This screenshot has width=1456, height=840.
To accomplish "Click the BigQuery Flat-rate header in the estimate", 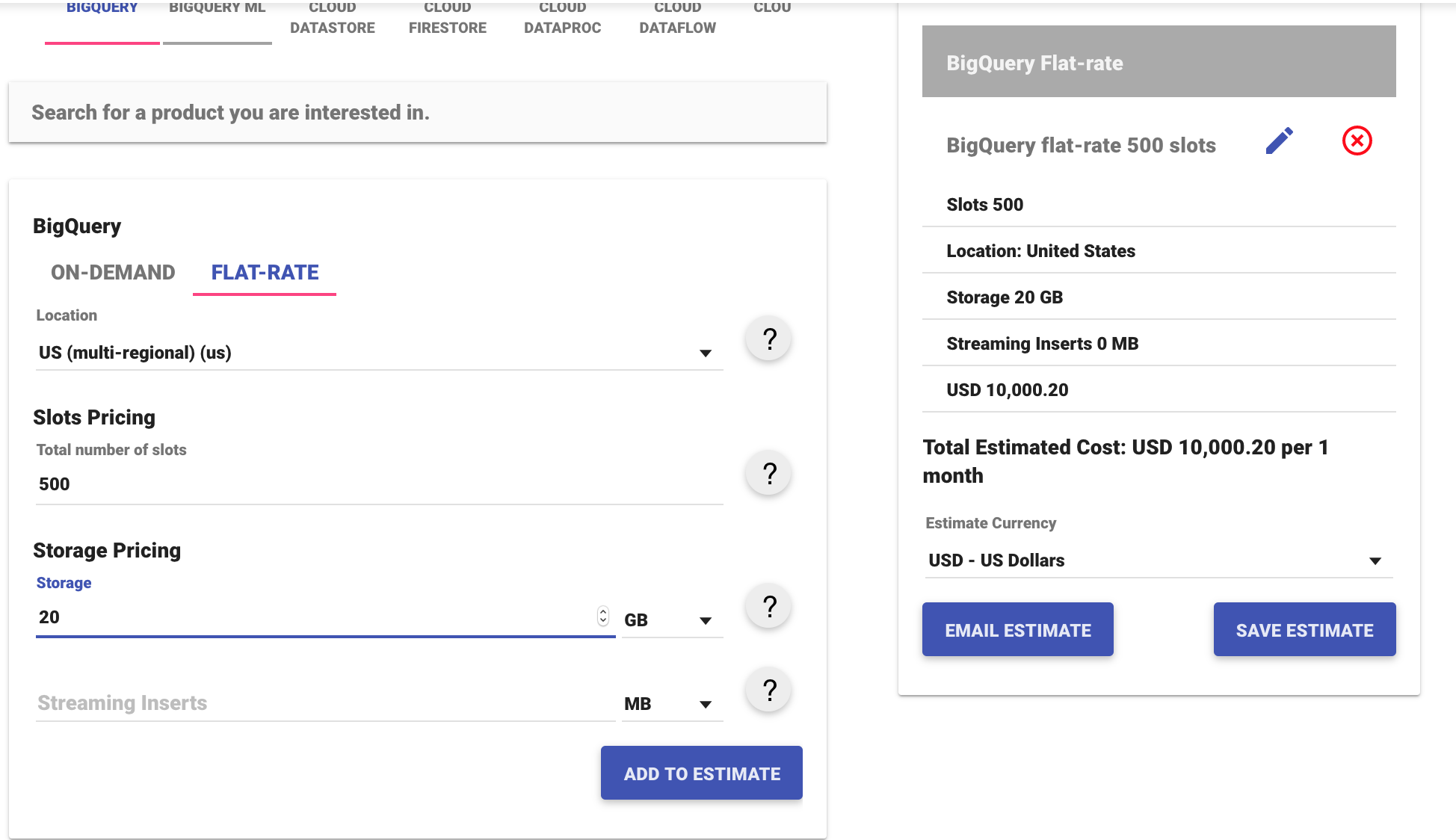I will [1159, 61].
